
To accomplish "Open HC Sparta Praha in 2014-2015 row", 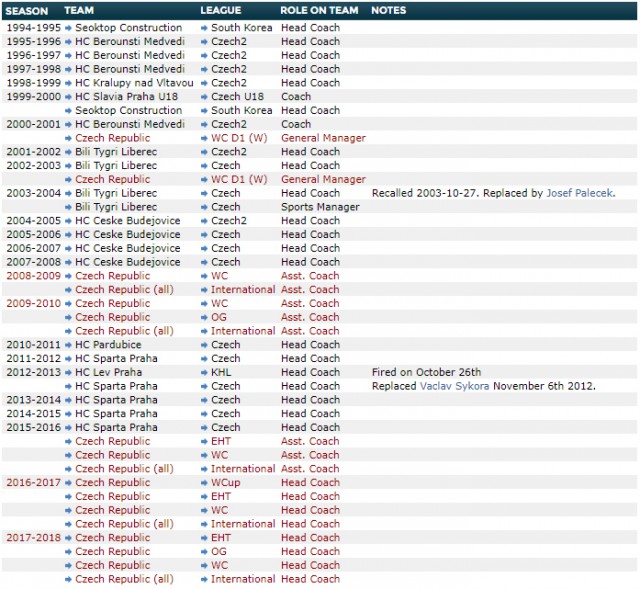I will pyautogui.click(x=116, y=413).
